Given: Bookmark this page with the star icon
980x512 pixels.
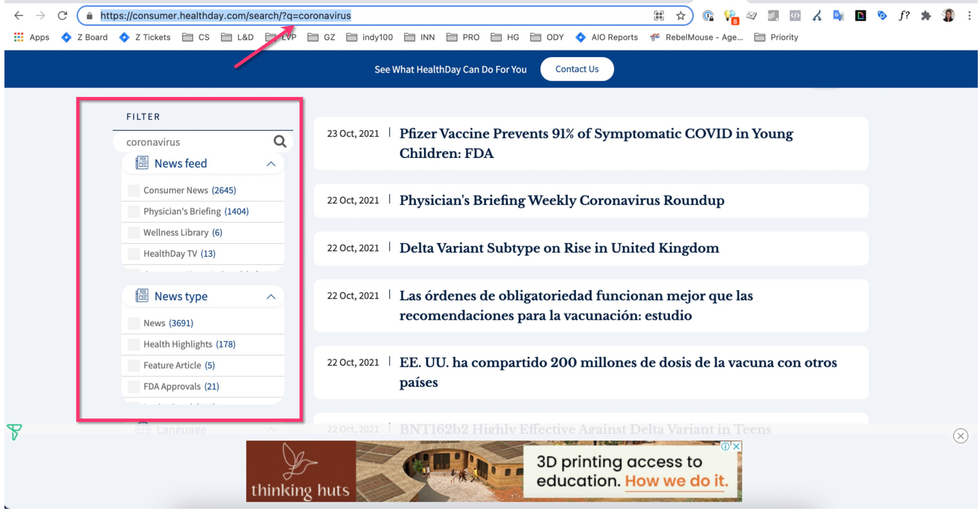Looking at the screenshot, I should [681, 16].
